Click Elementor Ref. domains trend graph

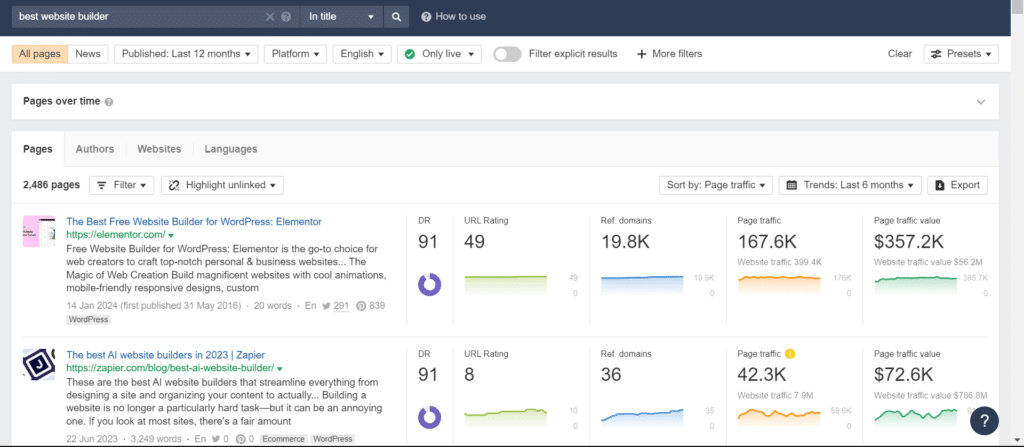pos(642,286)
